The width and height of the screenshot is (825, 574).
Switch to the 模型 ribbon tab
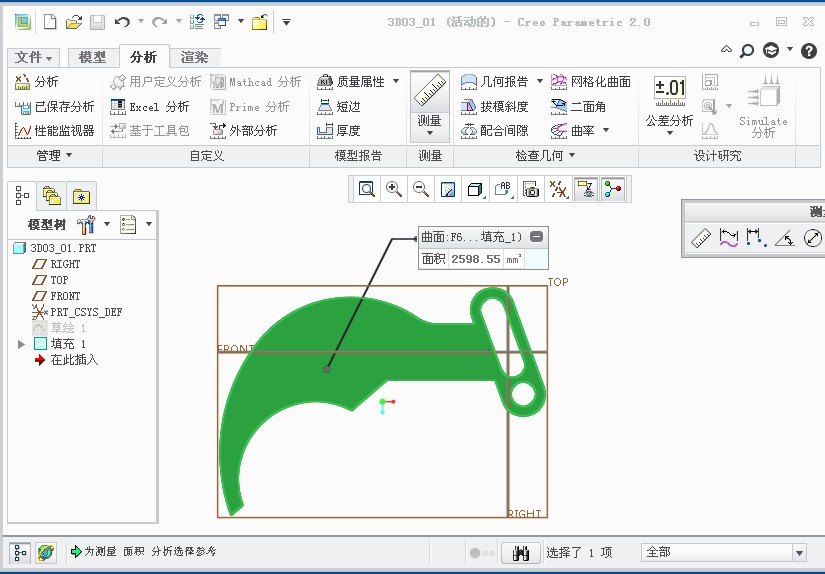92,57
